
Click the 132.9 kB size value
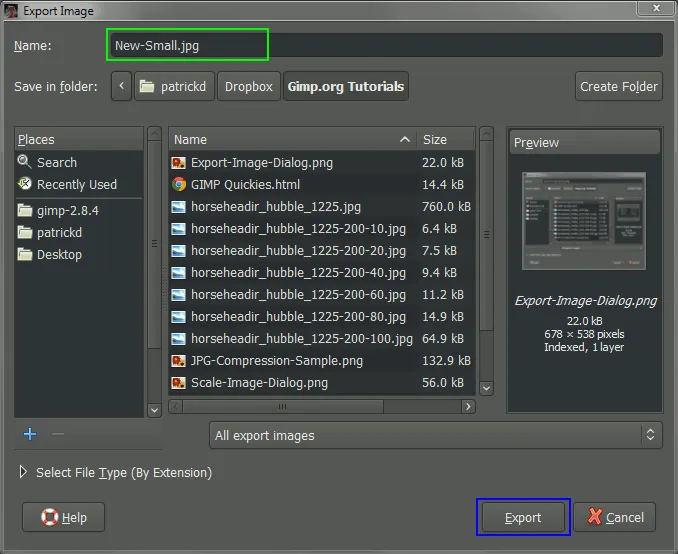point(446,361)
